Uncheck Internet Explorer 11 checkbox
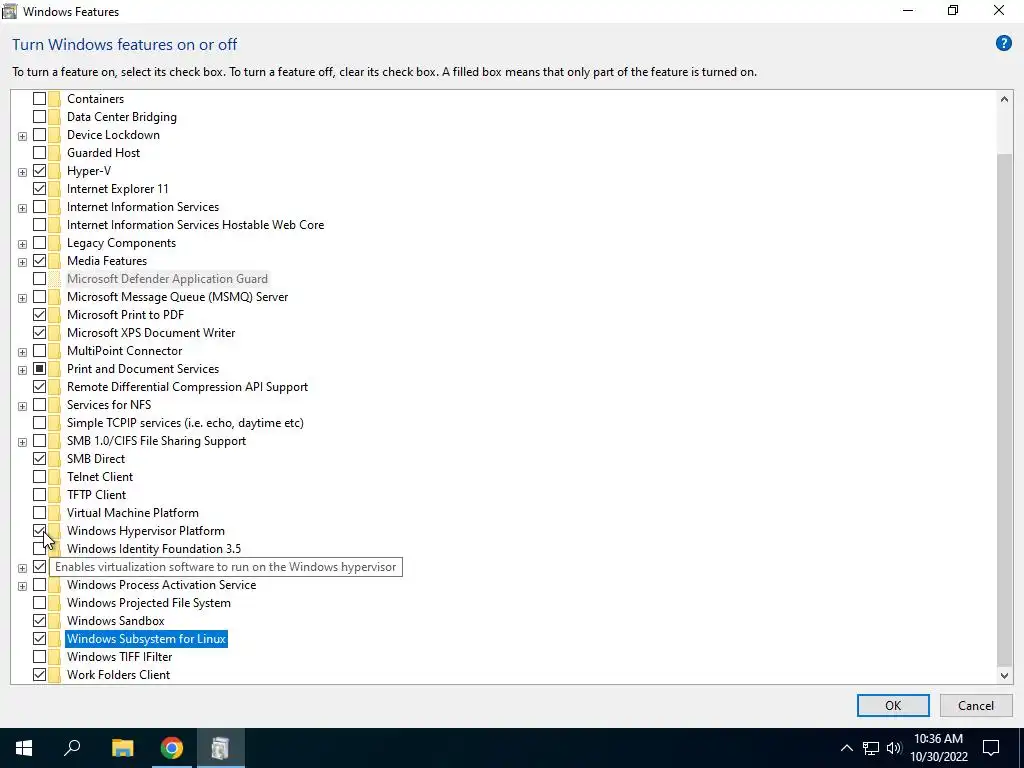Image resolution: width=1024 pixels, height=768 pixels. 39,189
